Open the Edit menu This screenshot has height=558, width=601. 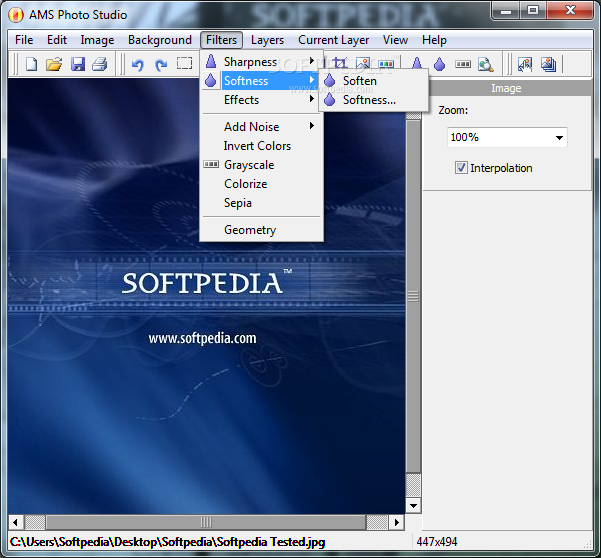(57, 40)
